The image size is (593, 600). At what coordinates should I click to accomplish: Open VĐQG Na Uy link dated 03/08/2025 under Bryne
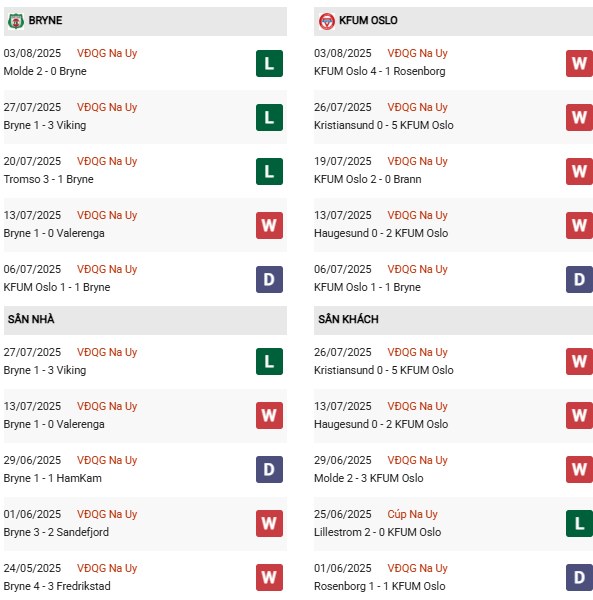click(x=107, y=53)
